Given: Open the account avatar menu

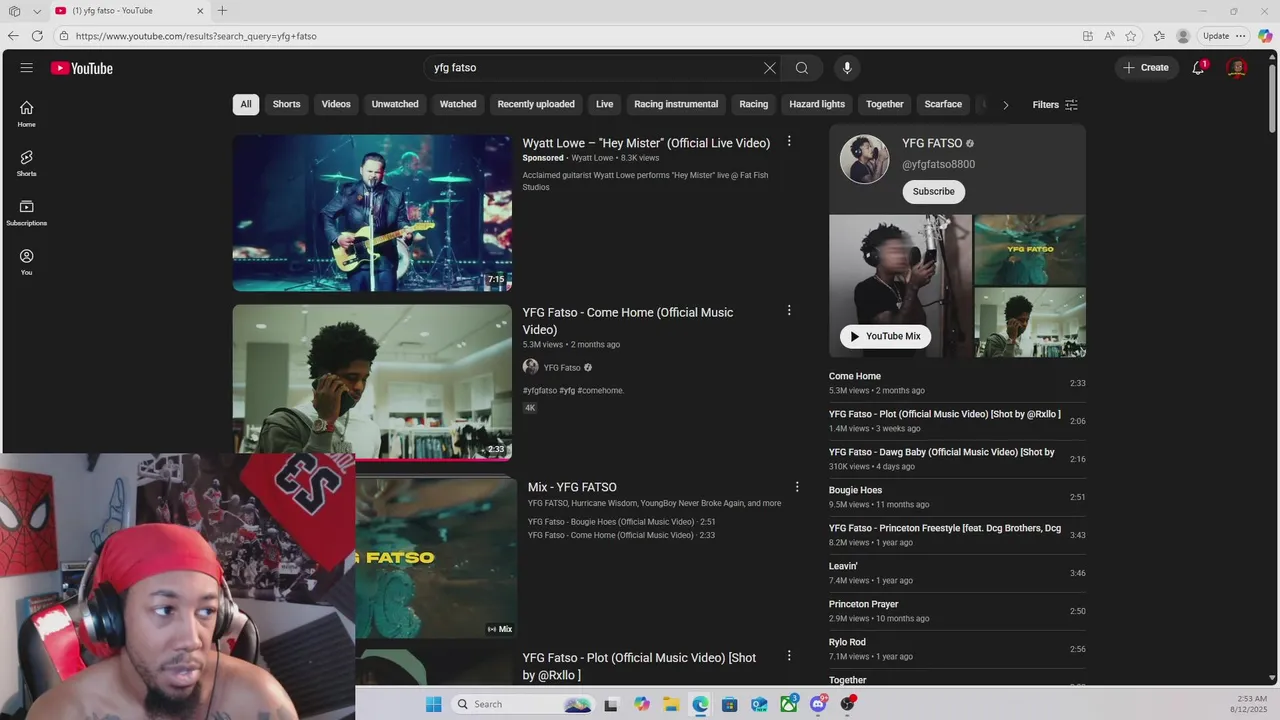Looking at the screenshot, I should [1237, 68].
